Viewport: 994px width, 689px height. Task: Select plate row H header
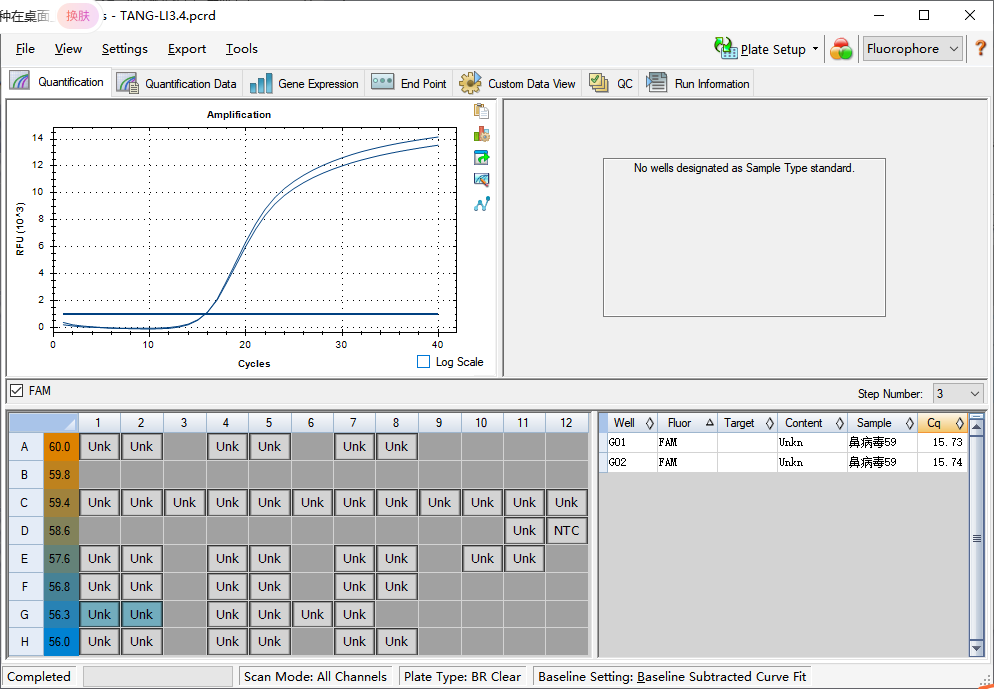[x=25, y=641]
